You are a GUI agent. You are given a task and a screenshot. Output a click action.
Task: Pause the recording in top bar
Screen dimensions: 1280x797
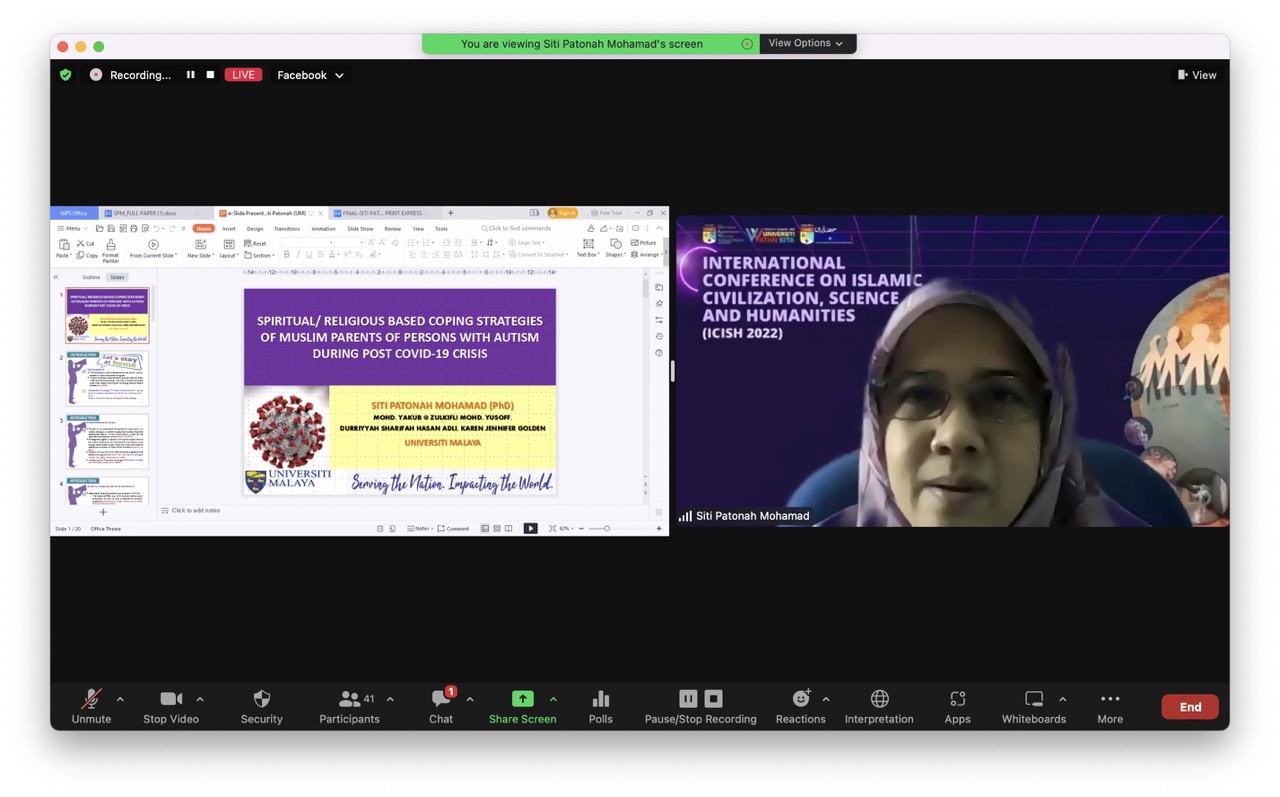(190, 75)
